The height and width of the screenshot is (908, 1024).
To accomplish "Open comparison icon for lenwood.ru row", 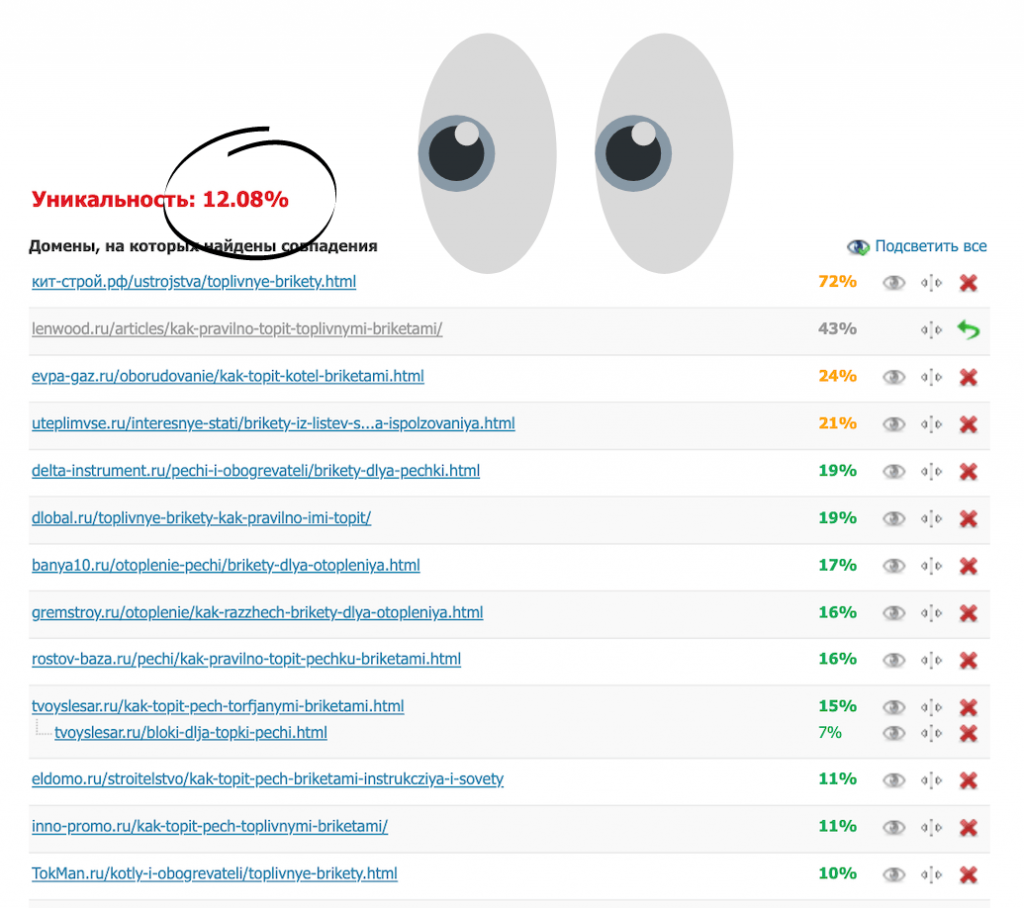I will [x=931, y=330].
